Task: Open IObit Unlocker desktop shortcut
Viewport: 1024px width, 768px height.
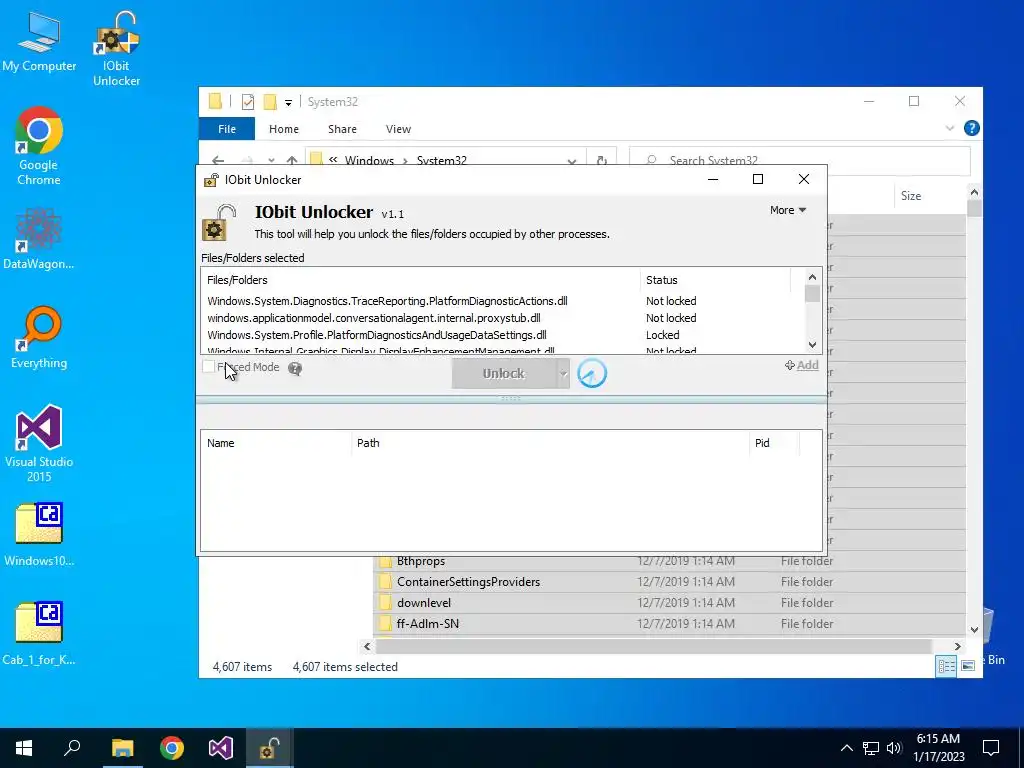Action: click(116, 49)
